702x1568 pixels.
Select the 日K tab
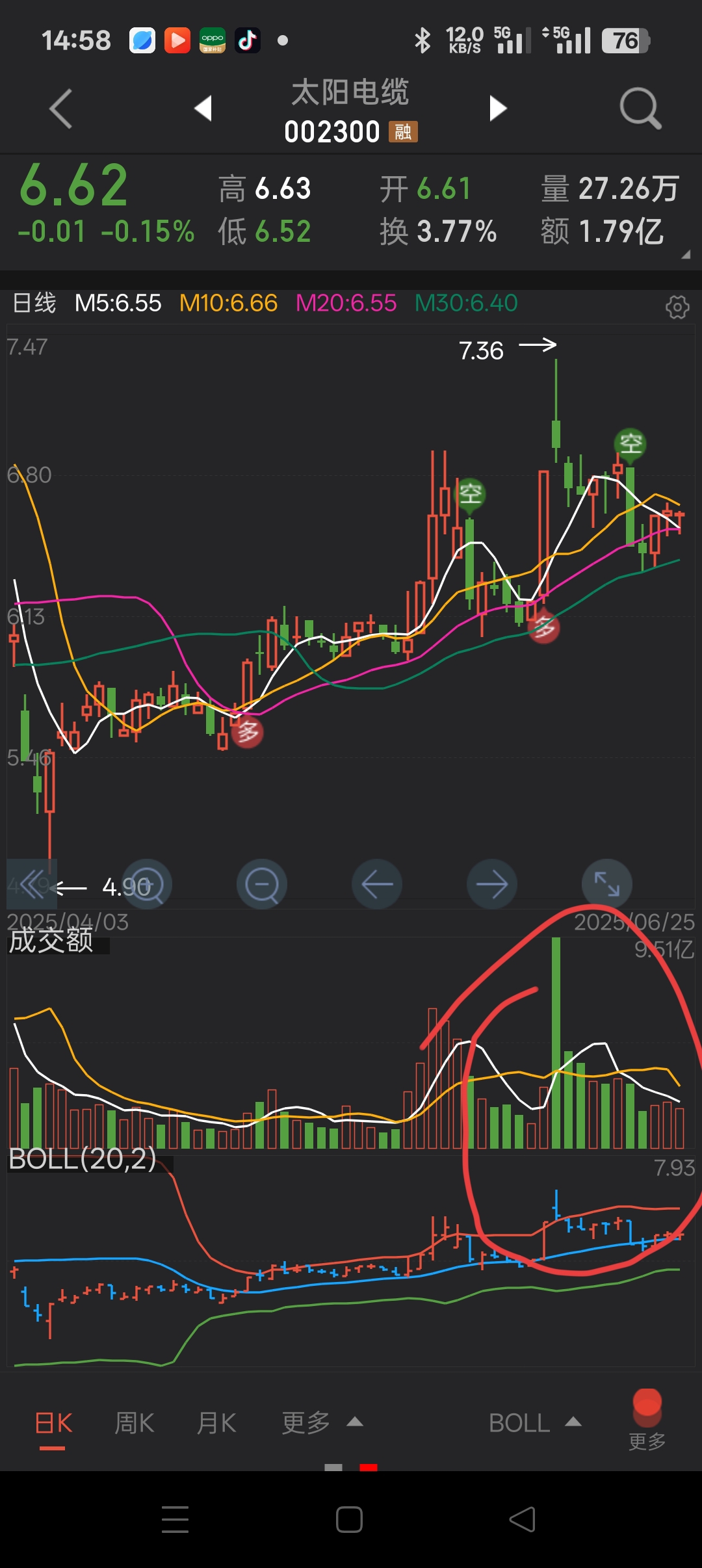[53, 1424]
